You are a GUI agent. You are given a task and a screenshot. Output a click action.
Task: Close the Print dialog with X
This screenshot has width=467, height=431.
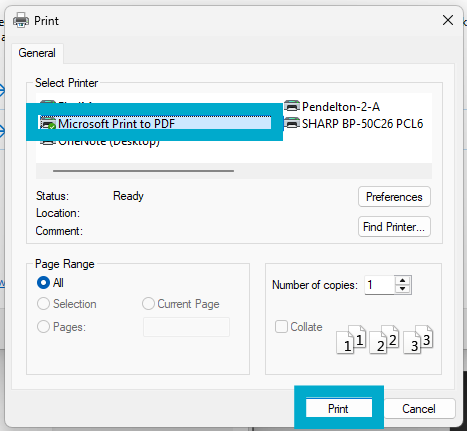point(448,20)
